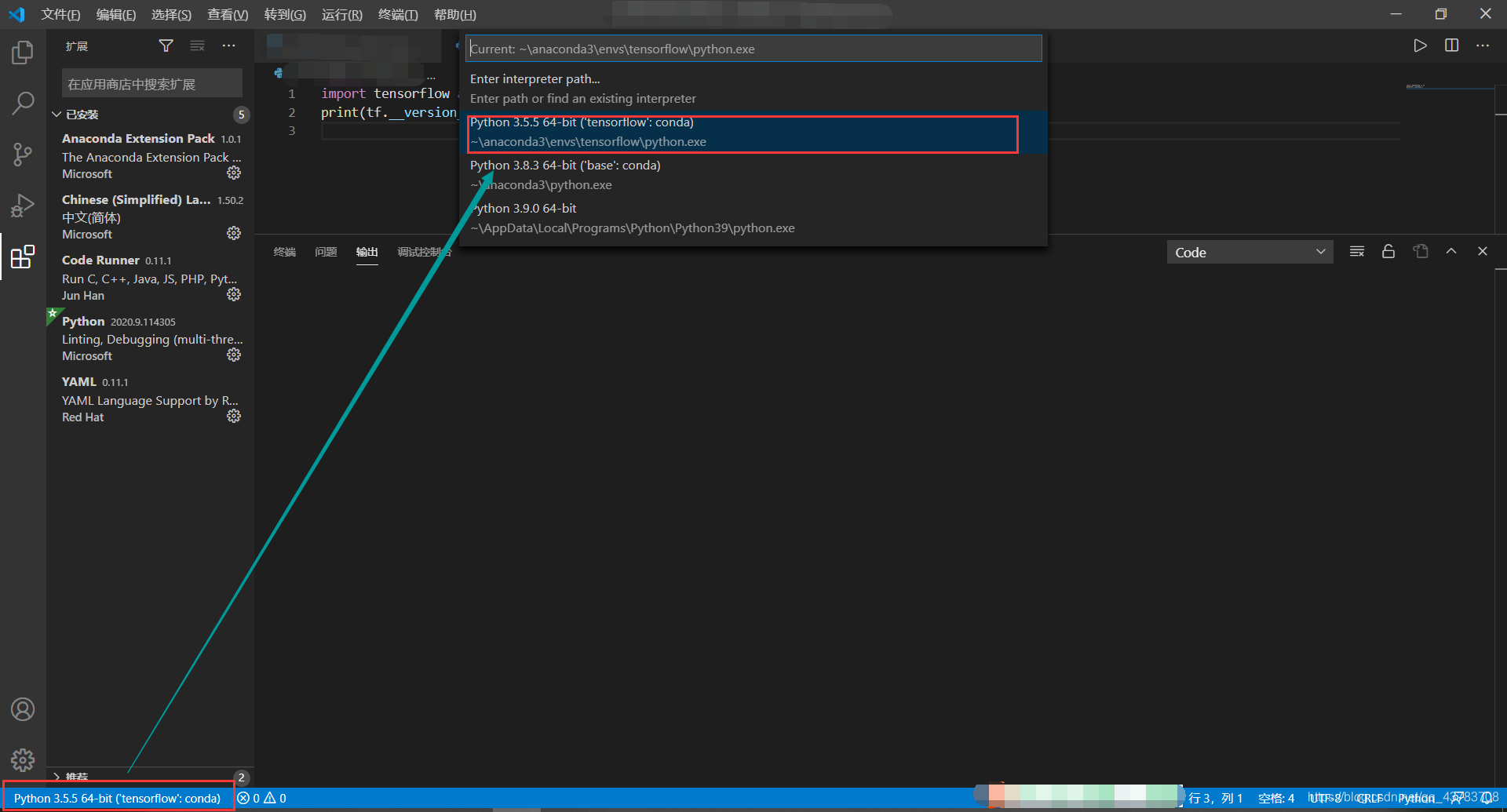Switch to the 输出 panel tab

click(x=367, y=252)
